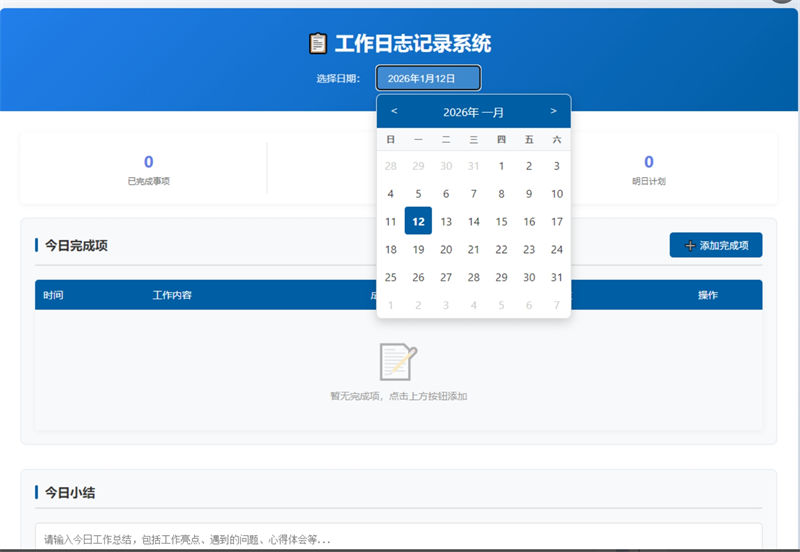Click the 操作 column header
The height and width of the screenshot is (552, 800).
tap(707, 295)
